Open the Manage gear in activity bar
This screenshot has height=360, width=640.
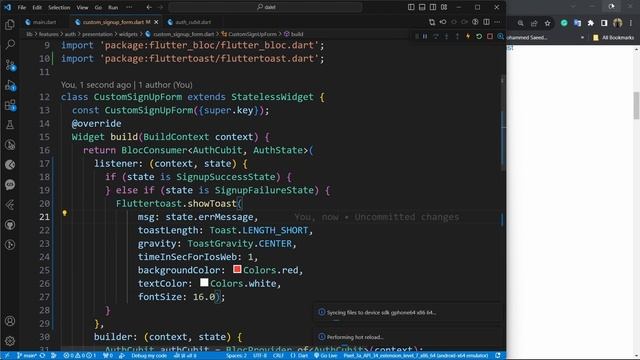click(x=10, y=340)
